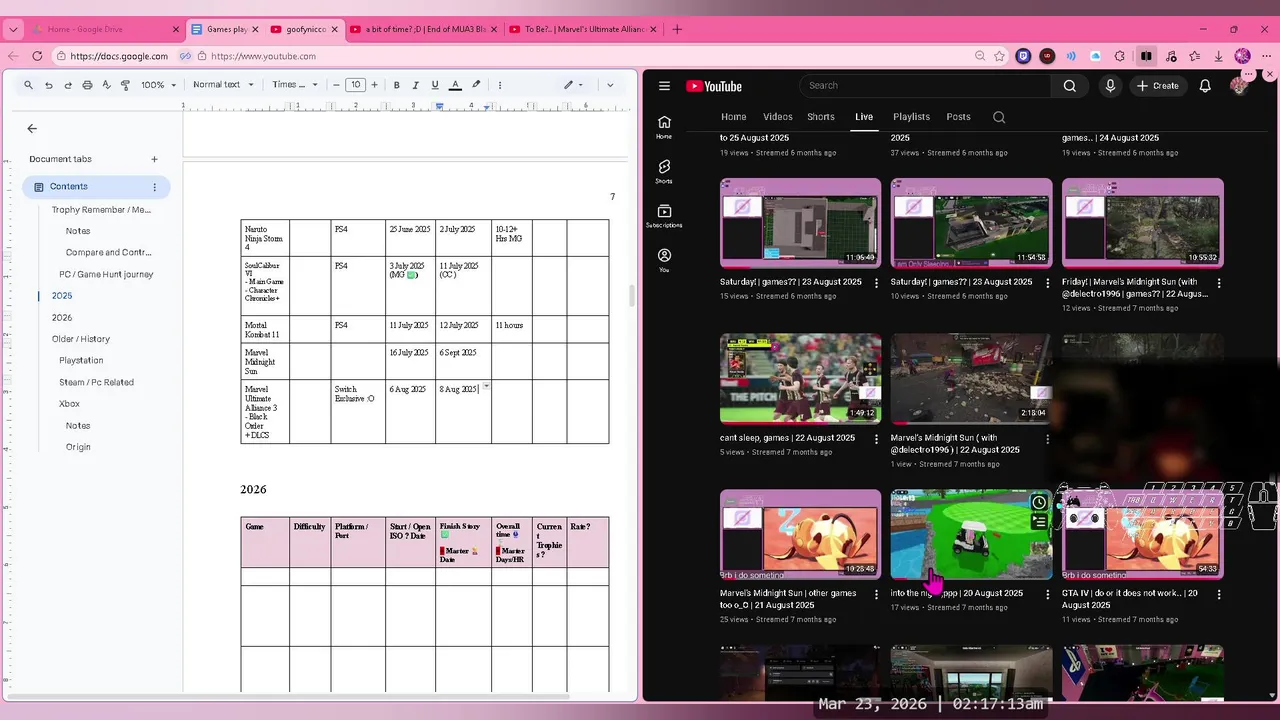Collapse the Docs menus with chevron
The image size is (1280, 720).
click(610, 85)
